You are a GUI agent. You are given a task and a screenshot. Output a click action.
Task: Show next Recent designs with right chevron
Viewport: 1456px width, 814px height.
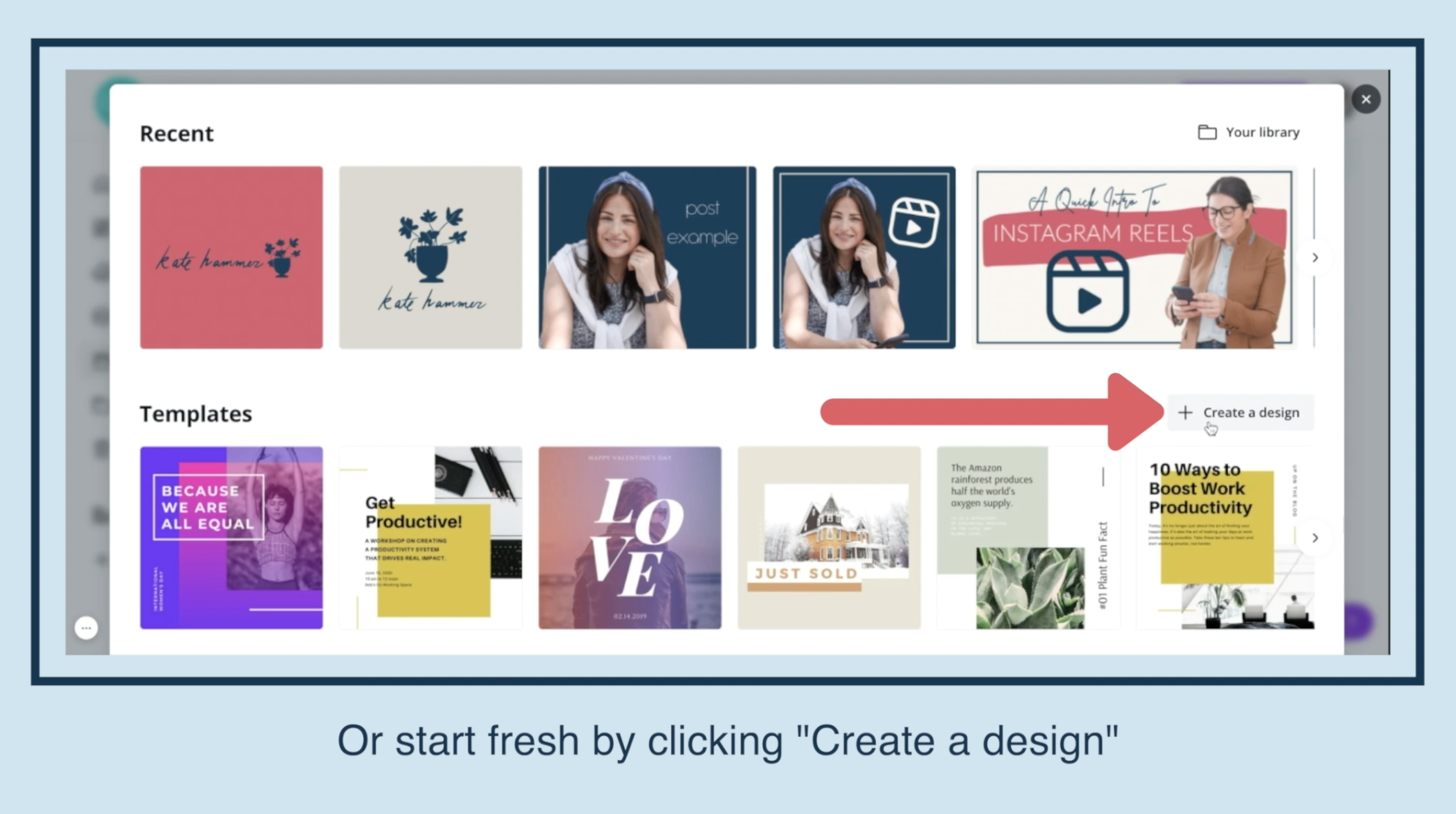click(x=1314, y=258)
